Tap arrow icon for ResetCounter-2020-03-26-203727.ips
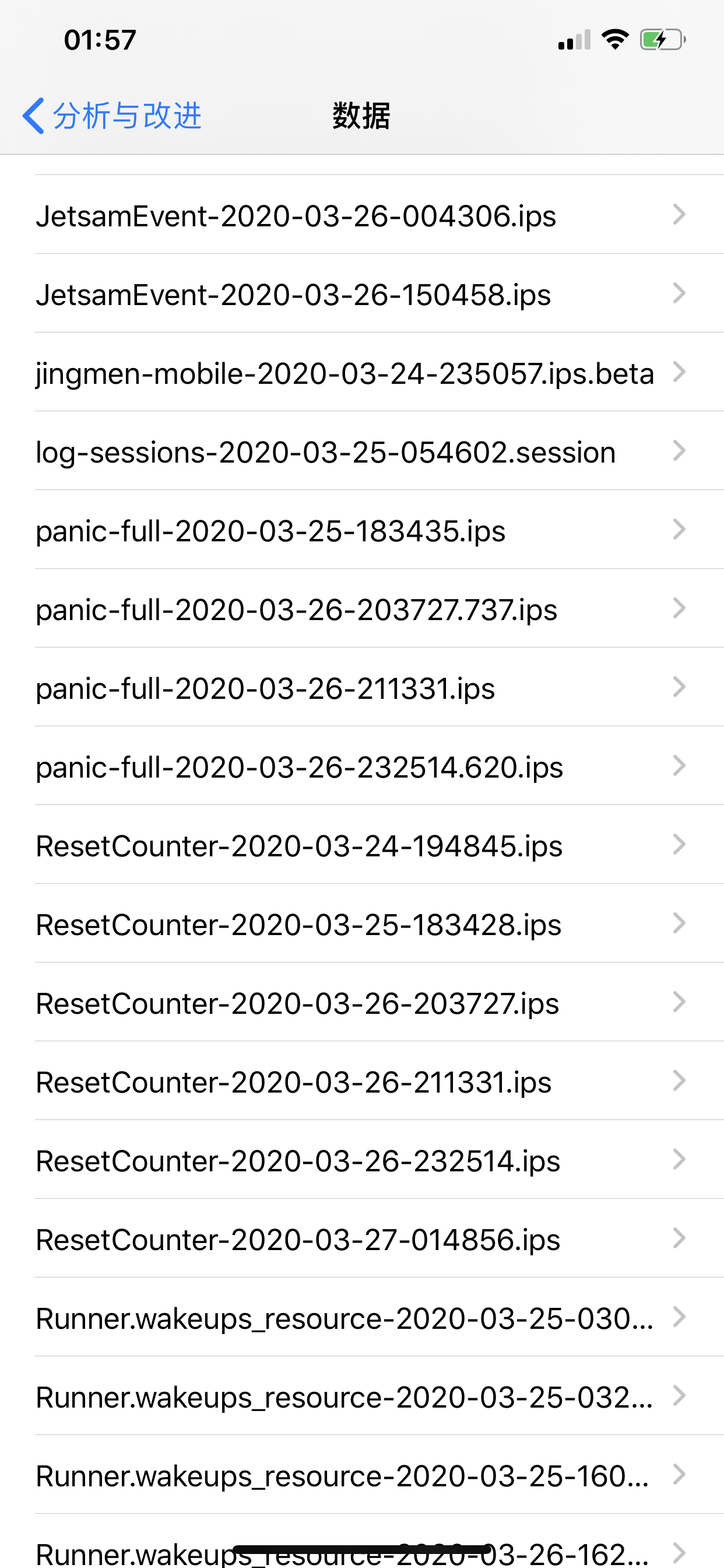Viewport: 724px width, 1568px height. click(679, 1002)
